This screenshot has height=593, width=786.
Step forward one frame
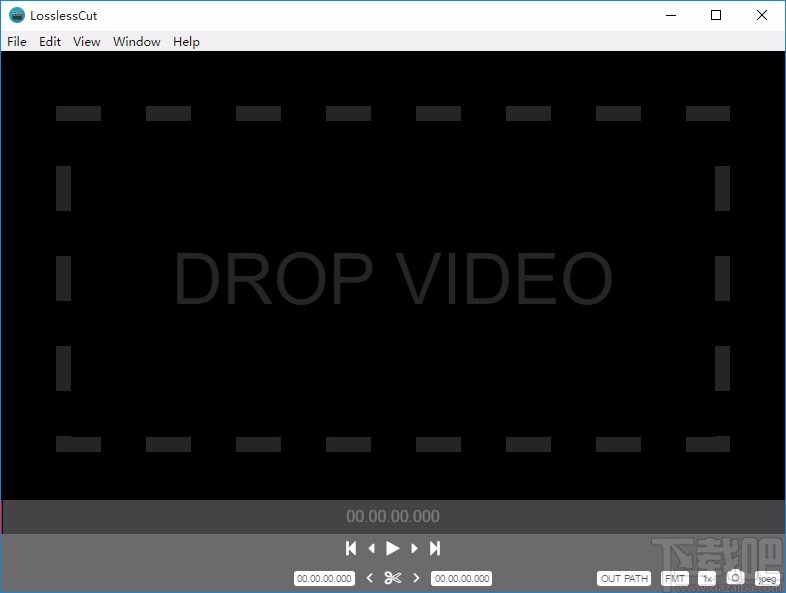tap(414, 548)
